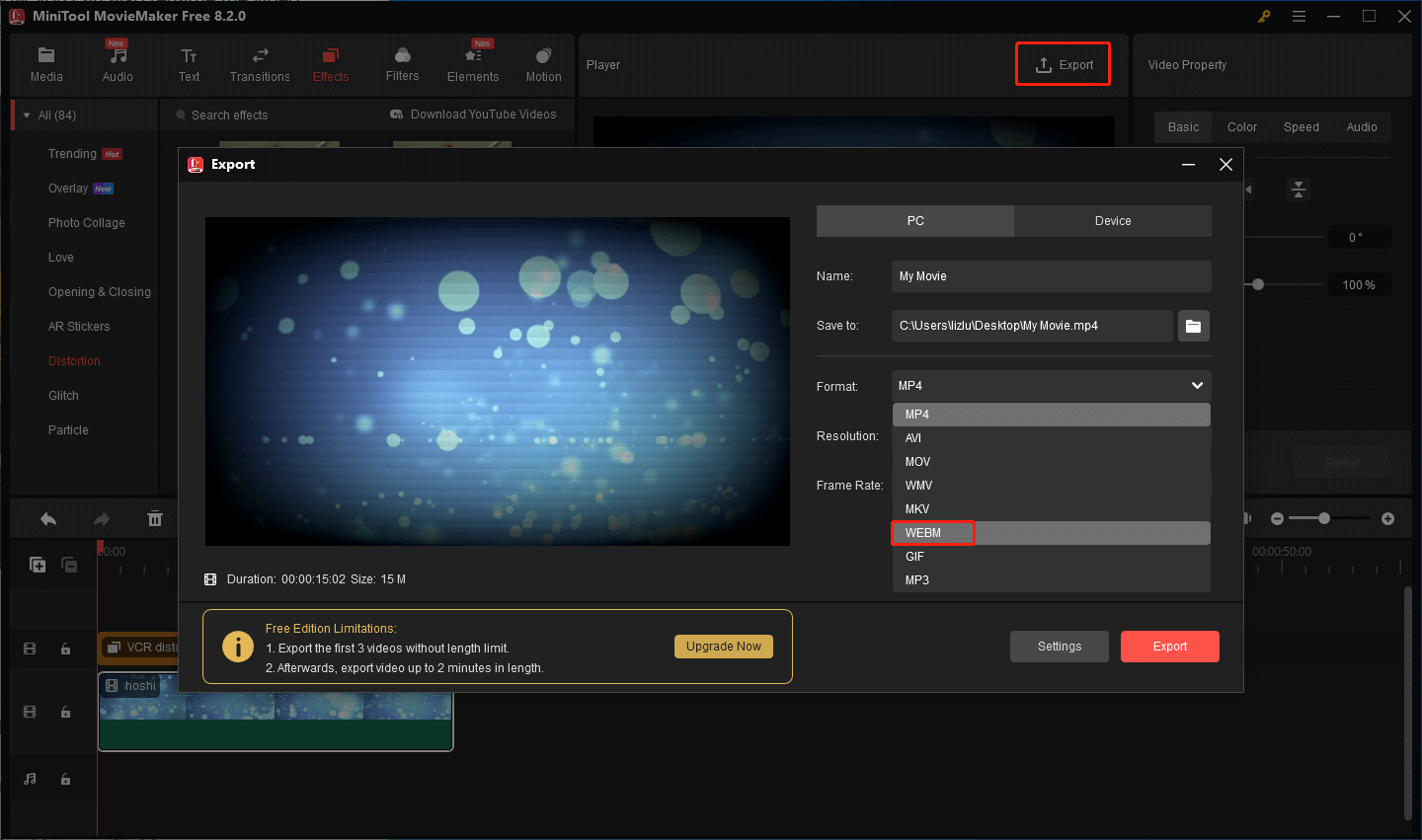Collapse the Format dropdown showing MP4
Image resolution: width=1422 pixels, height=840 pixels.
1051,386
